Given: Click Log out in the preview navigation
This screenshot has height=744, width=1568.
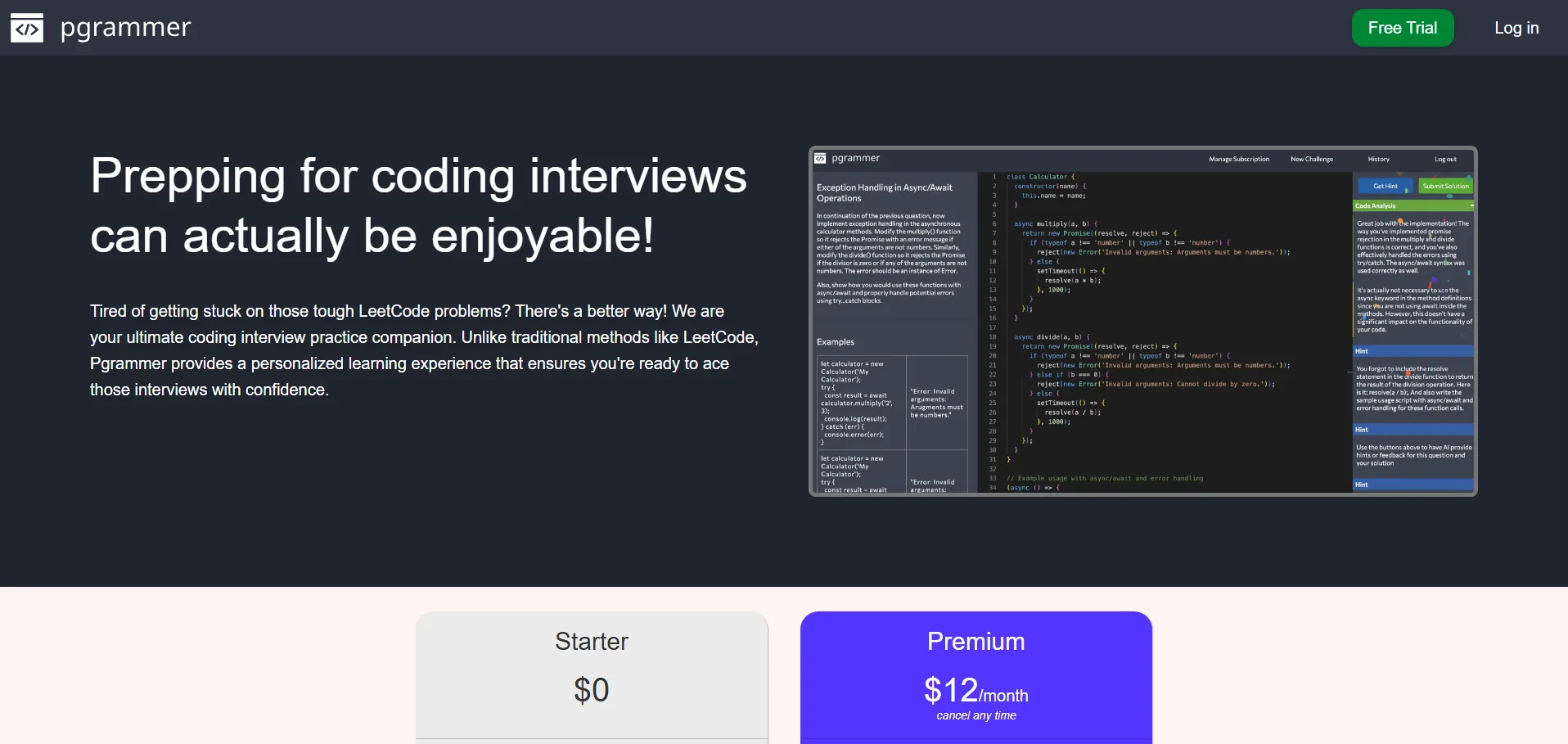Looking at the screenshot, I should pos(1444,160).
